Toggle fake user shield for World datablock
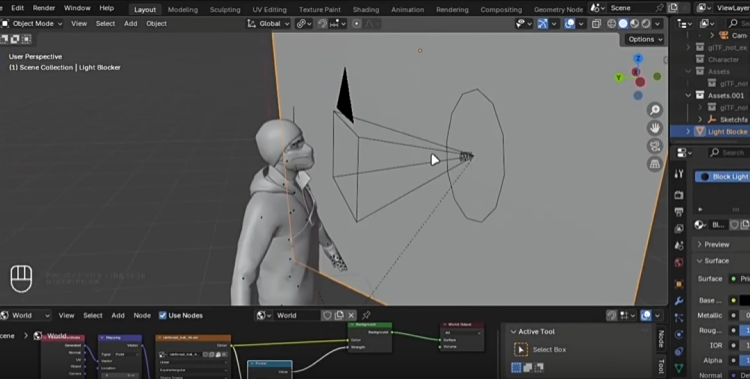This screenshot has width=750, height=379. (327, 315)
